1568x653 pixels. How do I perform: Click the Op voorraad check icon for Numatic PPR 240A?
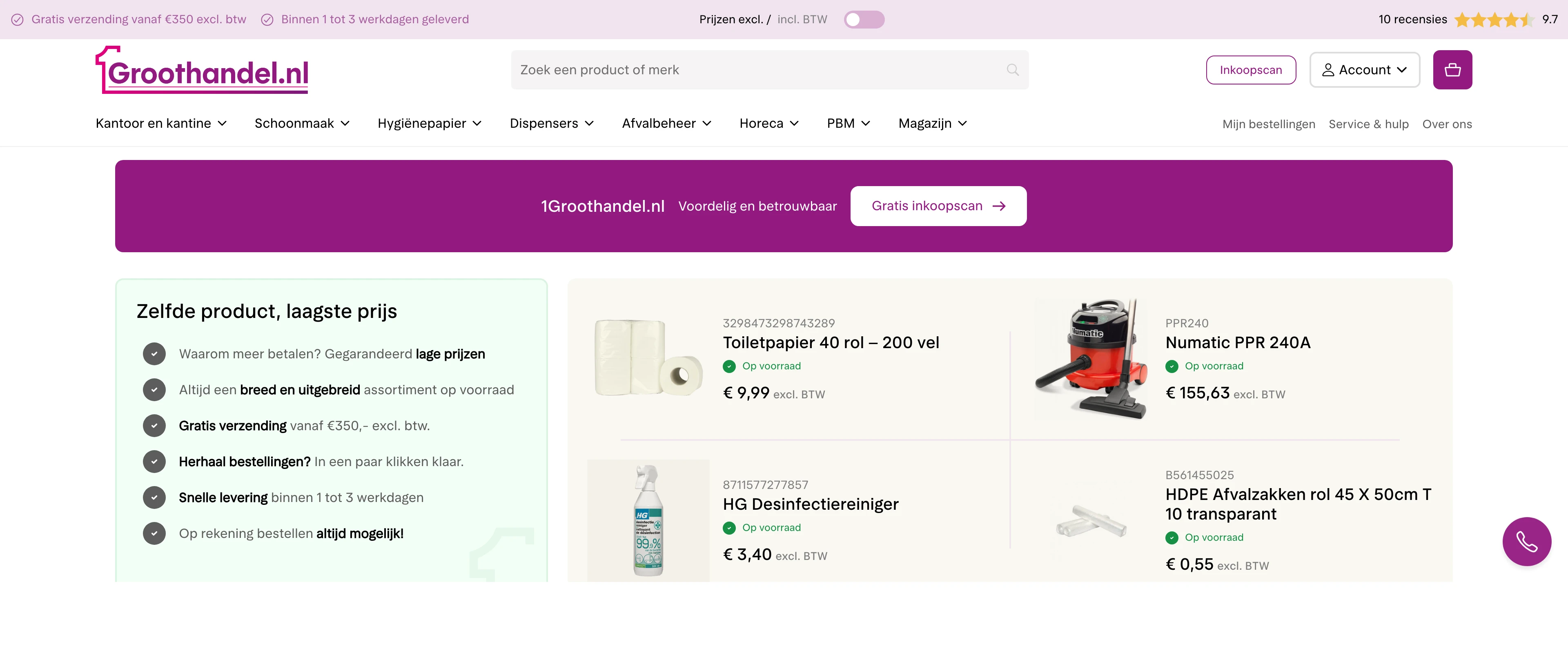click(1172, 366)
